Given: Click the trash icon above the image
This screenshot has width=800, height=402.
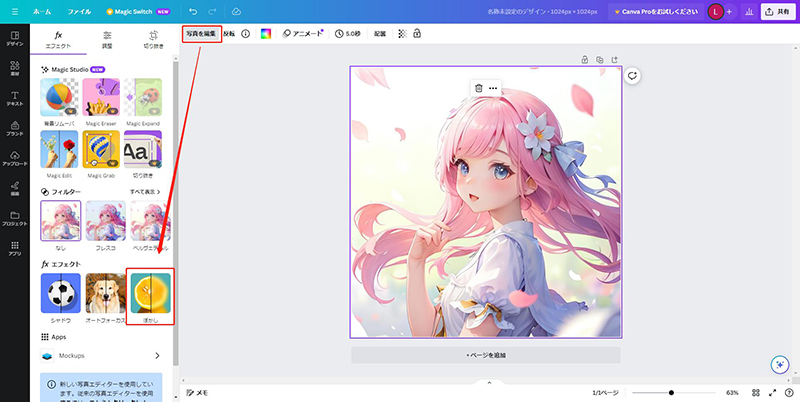Looking at the screenshot, I should (x=479, y=88).
